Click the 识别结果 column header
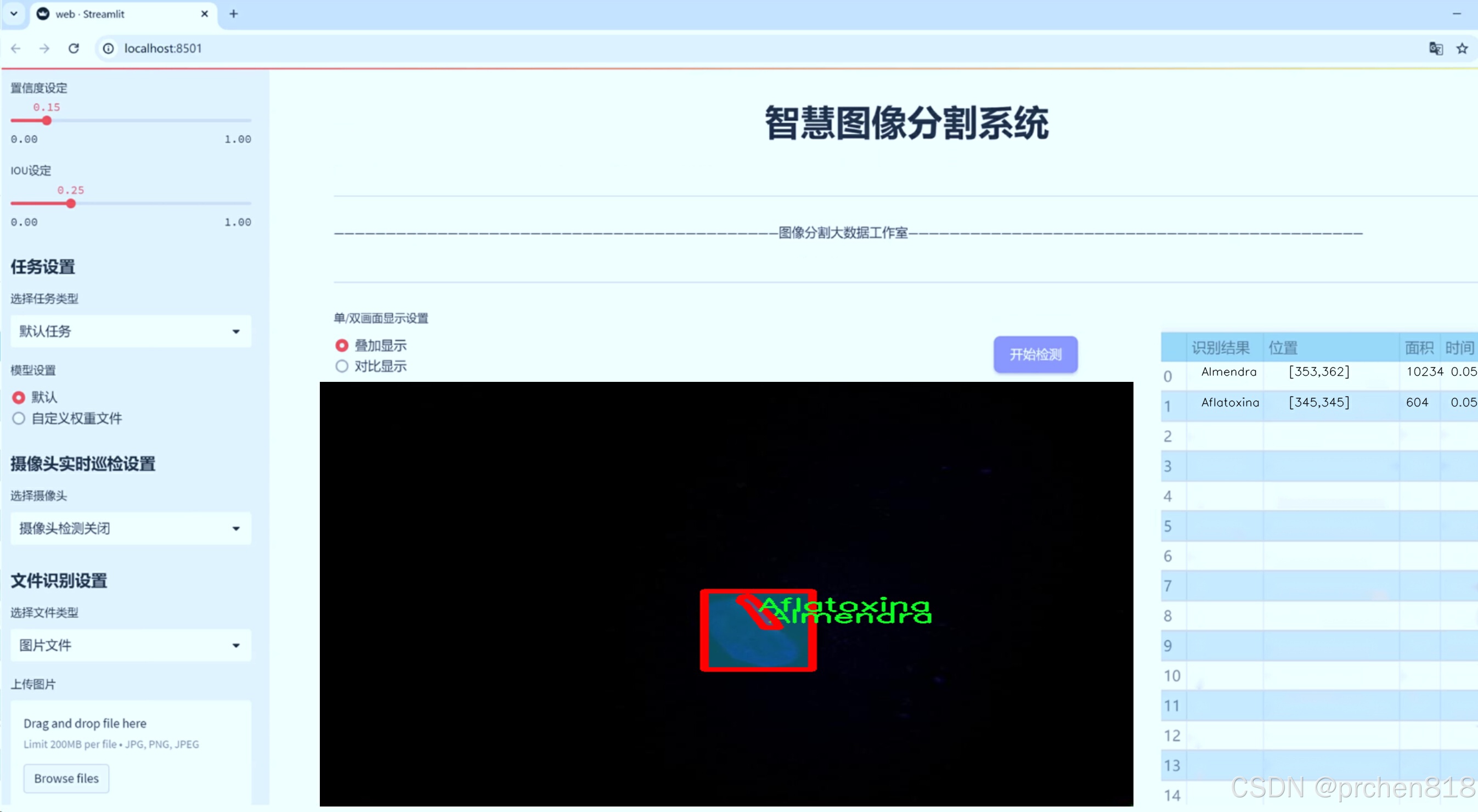Screen dimensions: 1478x812 click(x=1220, y=347)
